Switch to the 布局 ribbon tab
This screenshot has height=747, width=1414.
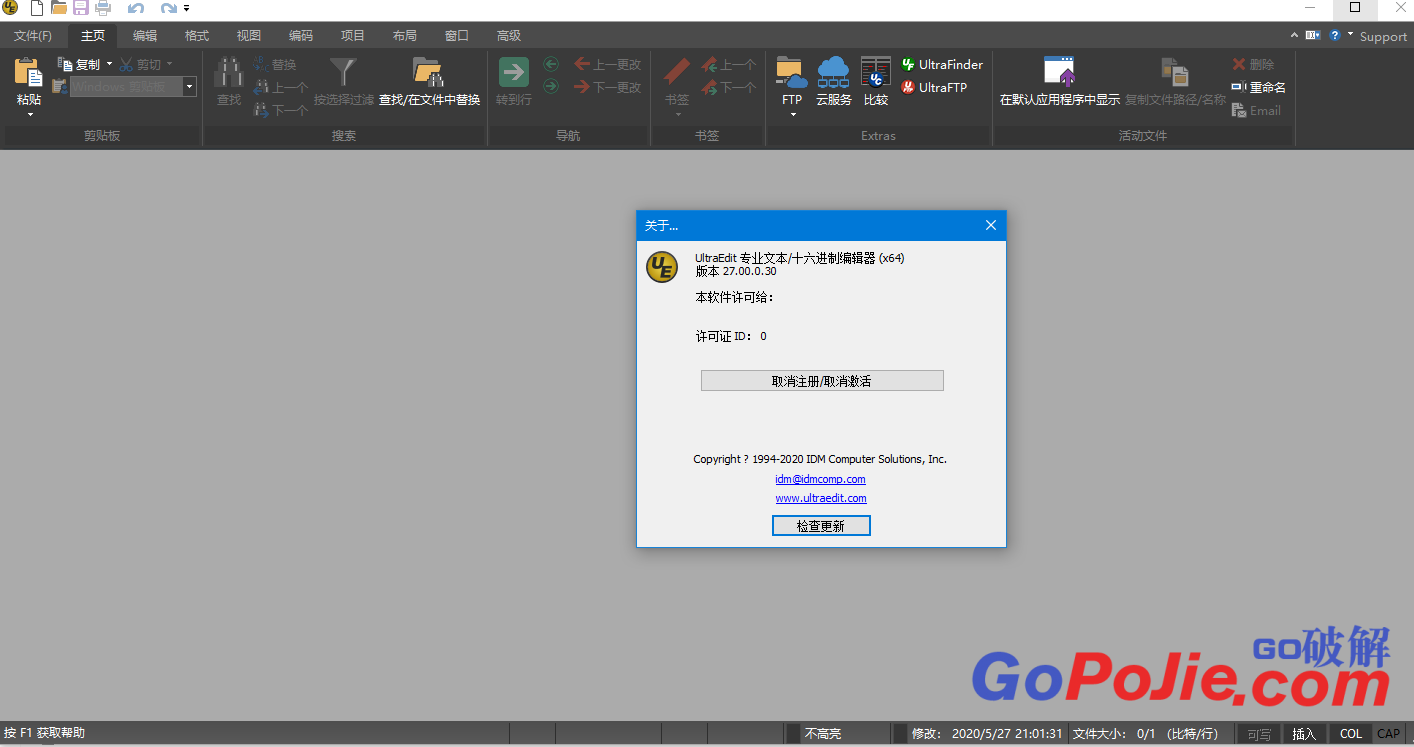tap(405, 35)
